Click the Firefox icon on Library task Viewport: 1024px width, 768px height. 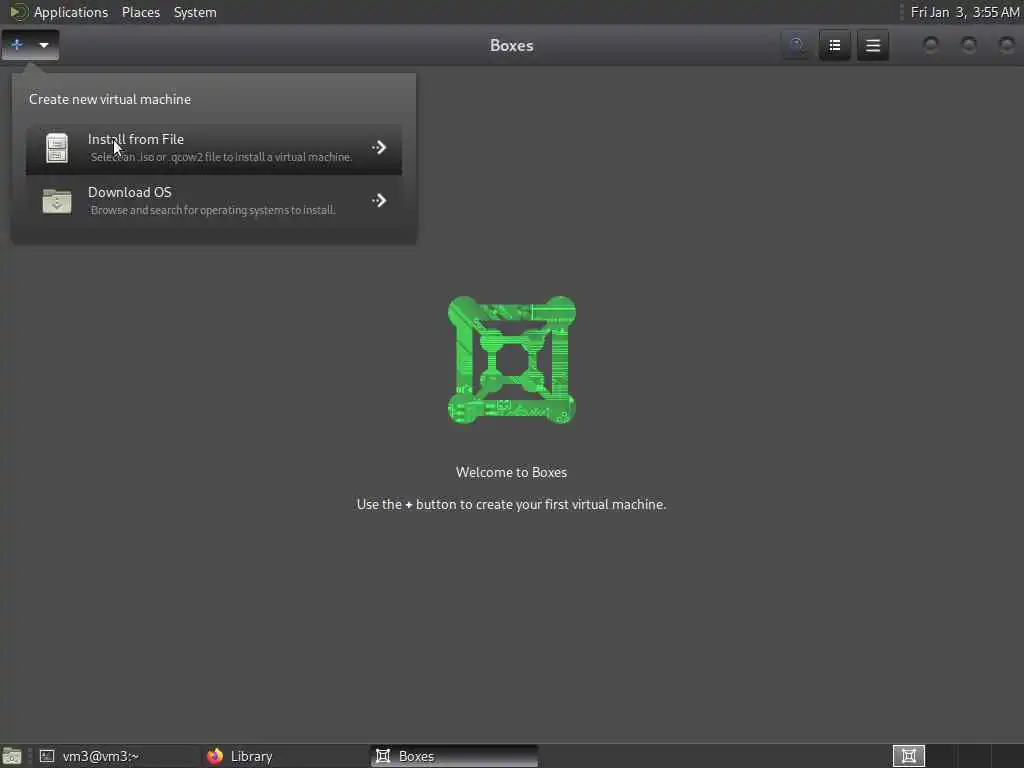click(215, 756)
